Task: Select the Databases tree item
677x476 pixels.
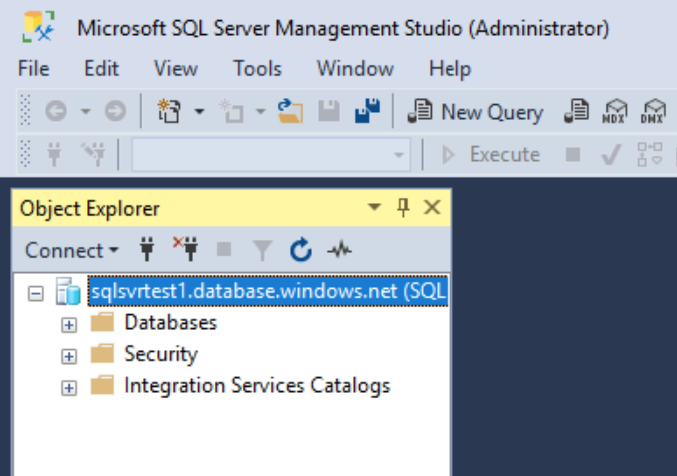Action: point(171,323)
